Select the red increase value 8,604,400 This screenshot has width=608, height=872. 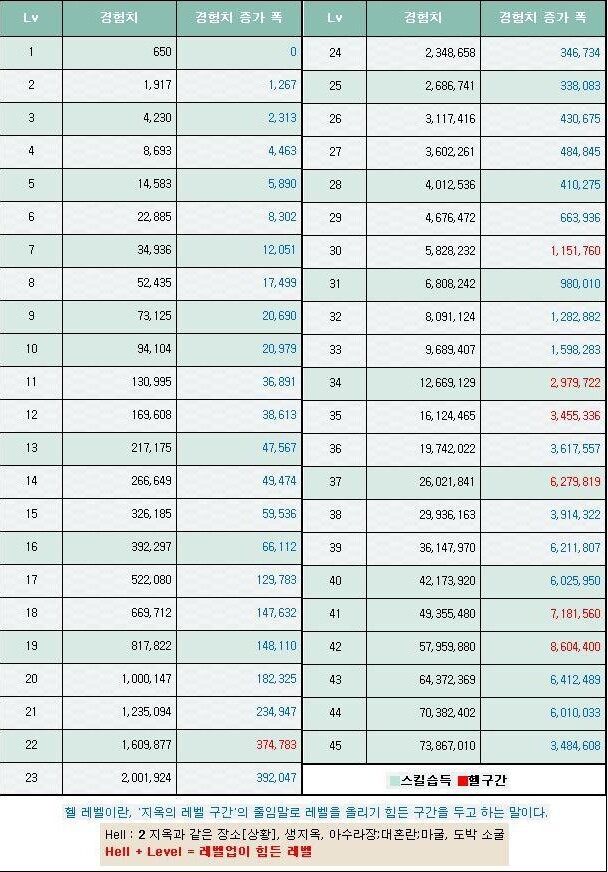point(575,647)
